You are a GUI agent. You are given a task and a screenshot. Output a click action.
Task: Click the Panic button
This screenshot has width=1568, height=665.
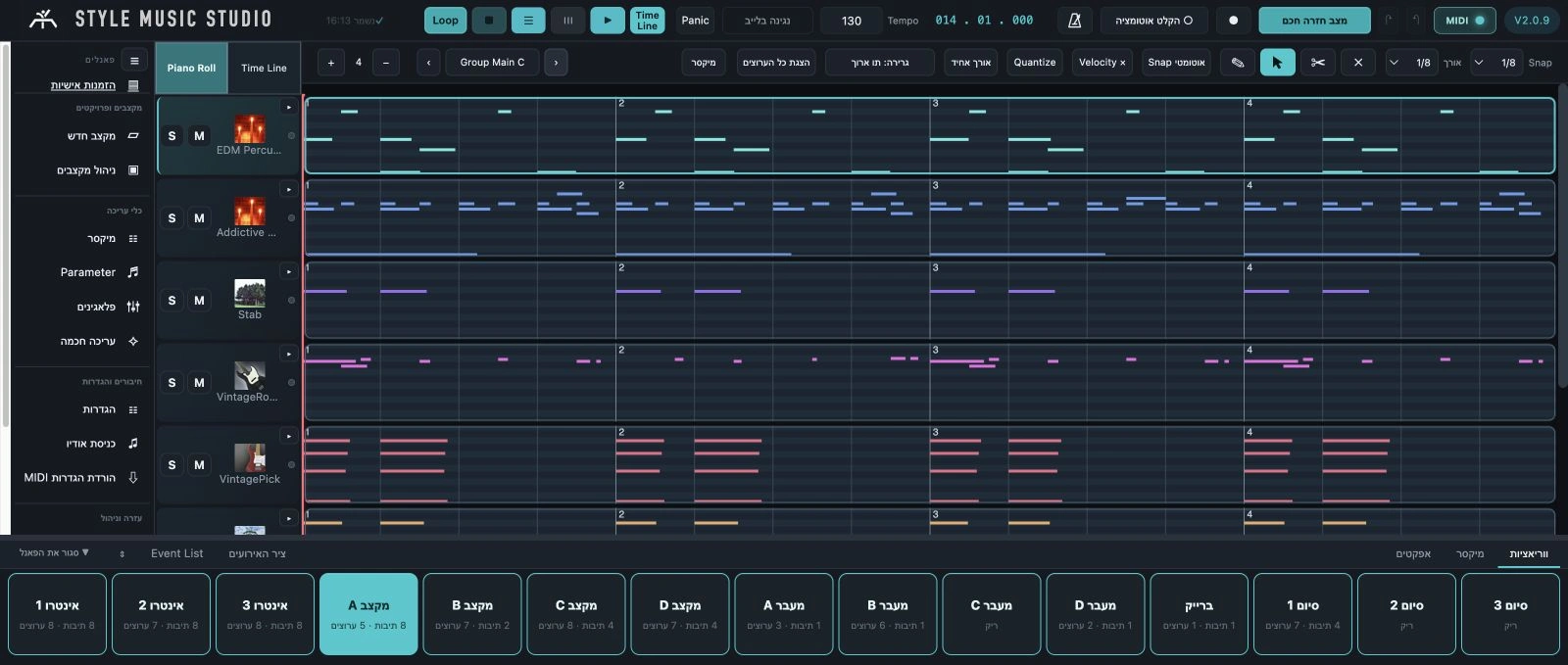pos(695,21)
